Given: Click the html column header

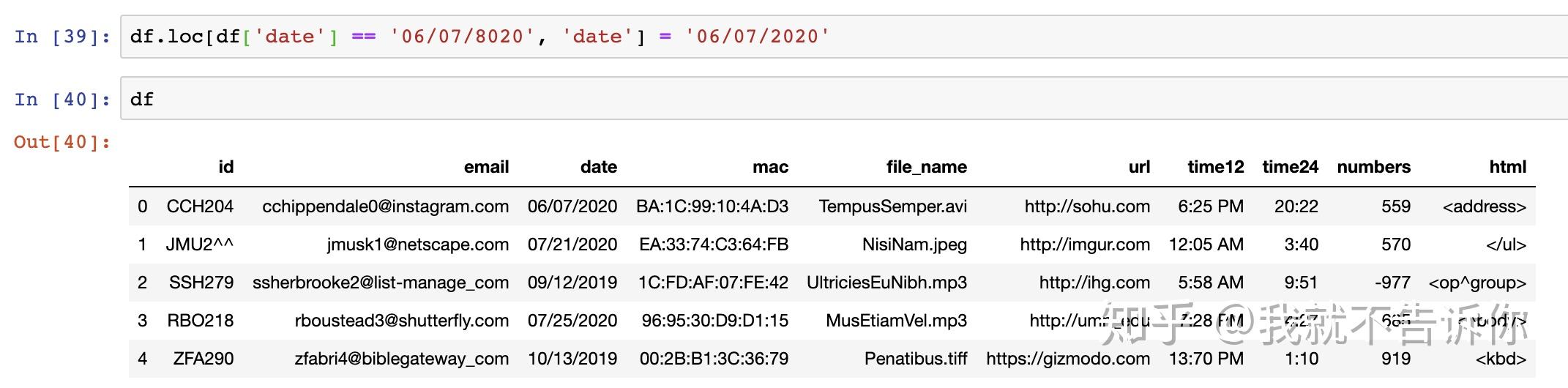Looking at the screenshot, I should point(1507,167).
